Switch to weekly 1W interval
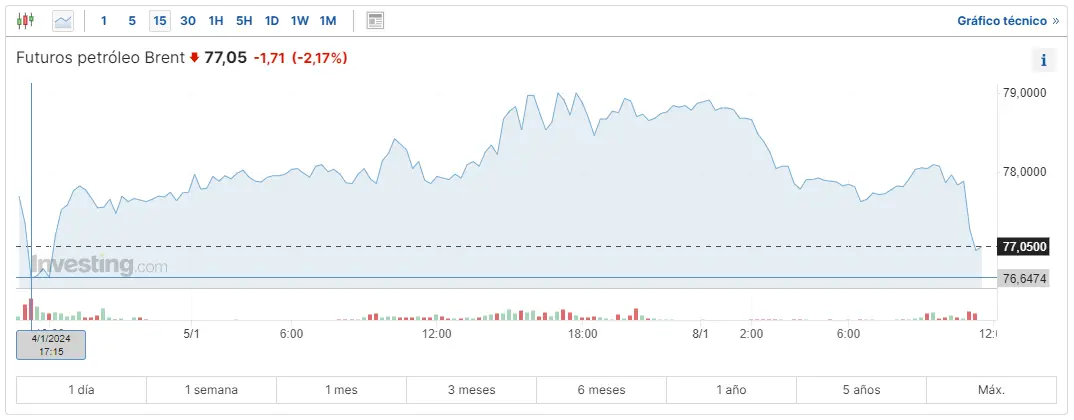Image resolution: width=1074 pixels, height=420 pixels. 300,20
